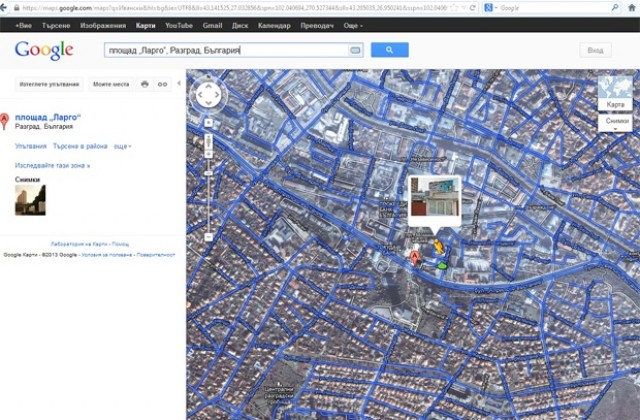Click Условия за ползване link
The width and height of the screenshot is (640, 420).
click(x=107, y=255)
